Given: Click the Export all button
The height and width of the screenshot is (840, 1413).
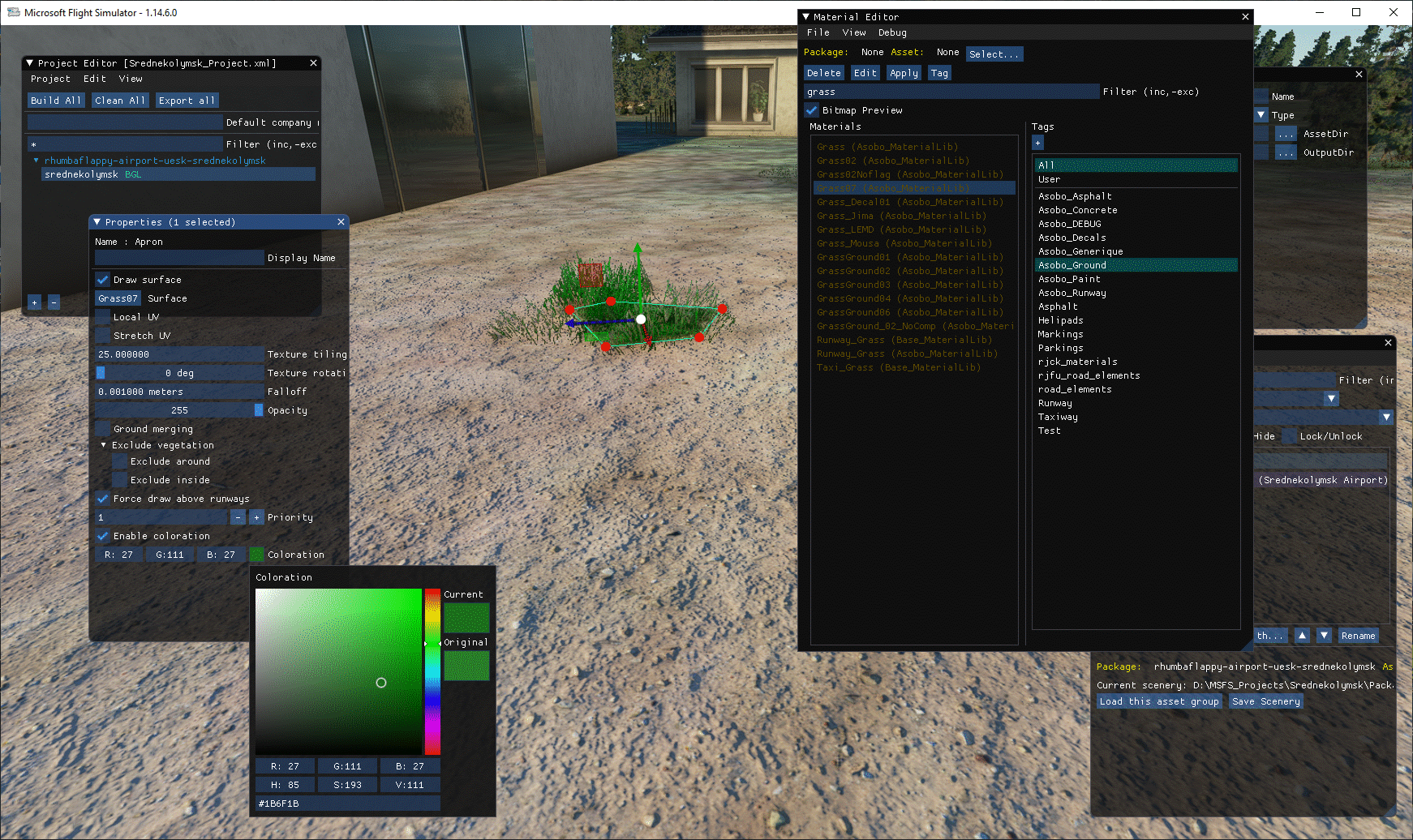Looking at the screenshot, I should [x=187, y=101].
